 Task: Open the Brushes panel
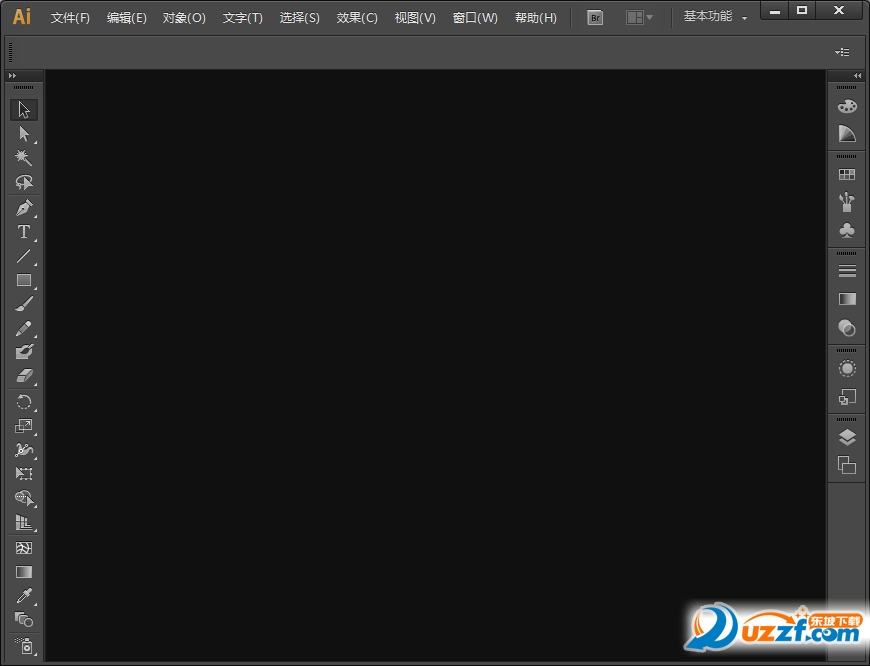click(x=847, y=203)
